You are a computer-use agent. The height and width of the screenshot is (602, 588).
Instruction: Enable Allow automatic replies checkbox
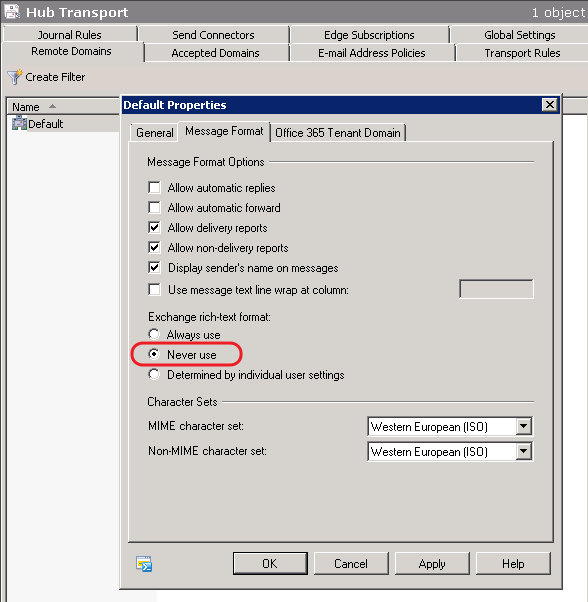(154, 187)
